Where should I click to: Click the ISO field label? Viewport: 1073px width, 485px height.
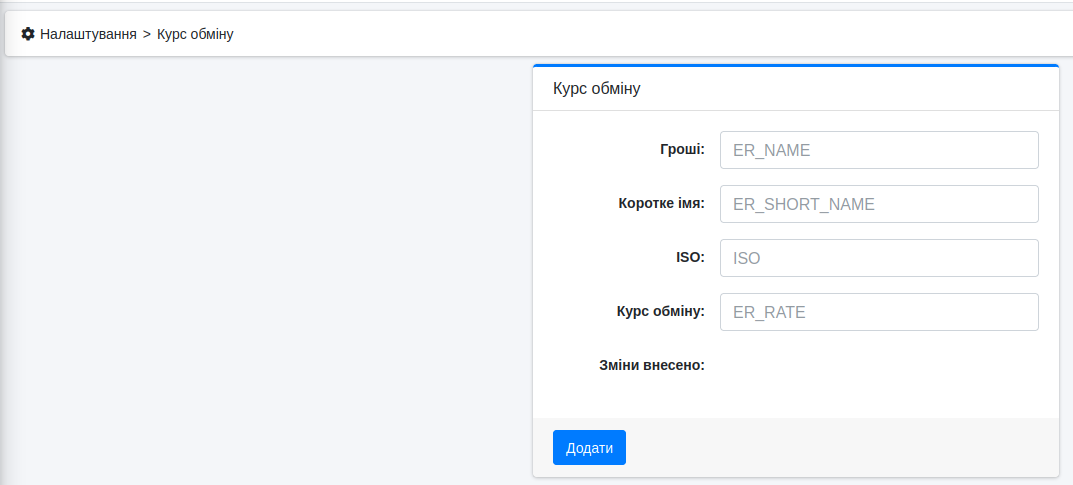[x=690, y=258]
